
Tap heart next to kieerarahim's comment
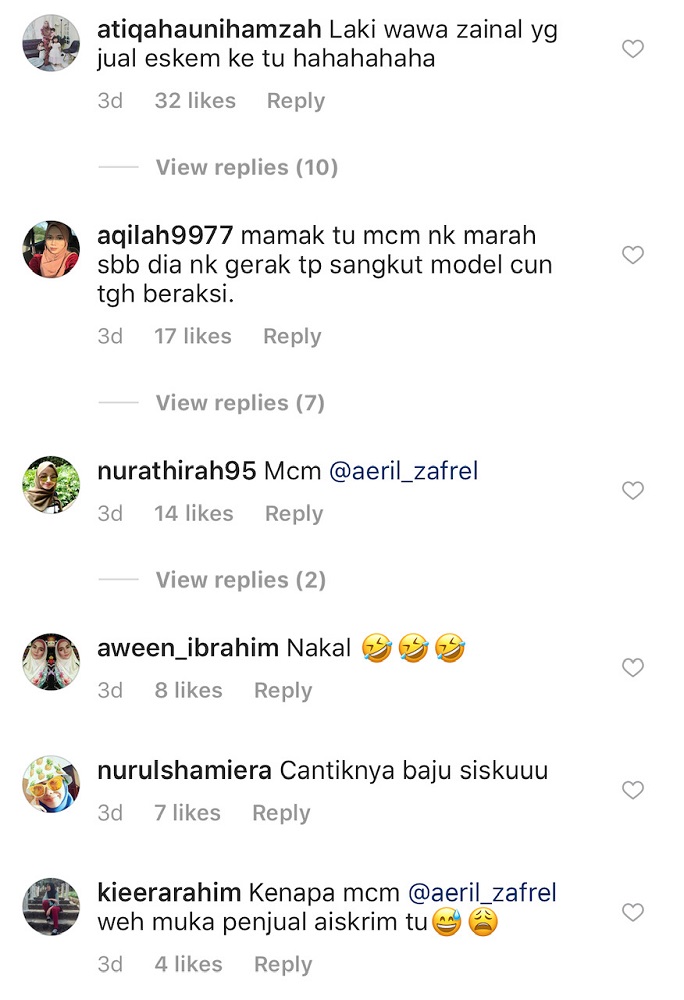(x=632, y=912)
